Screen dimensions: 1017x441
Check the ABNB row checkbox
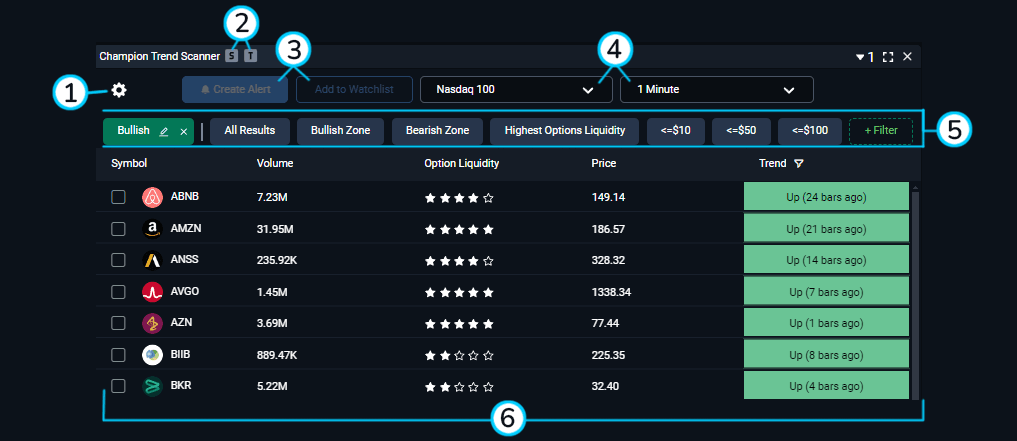click(x=118, y=197)
